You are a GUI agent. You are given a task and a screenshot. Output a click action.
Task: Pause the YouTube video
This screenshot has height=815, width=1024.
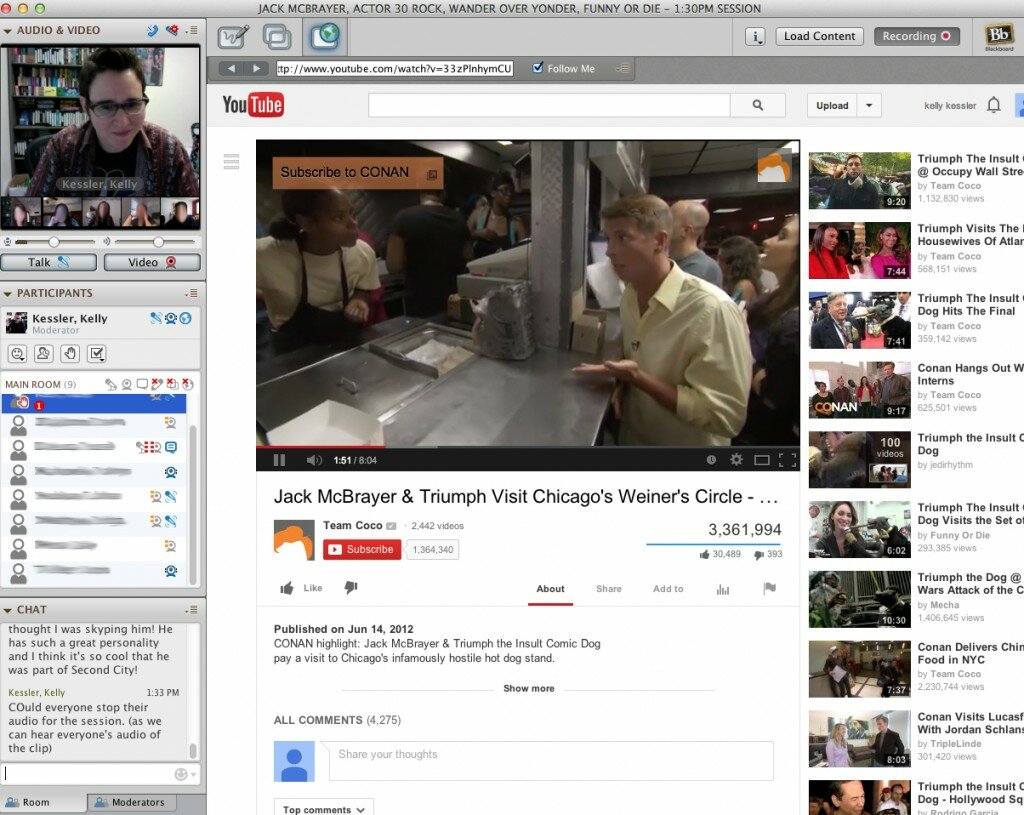coord(280,460)
